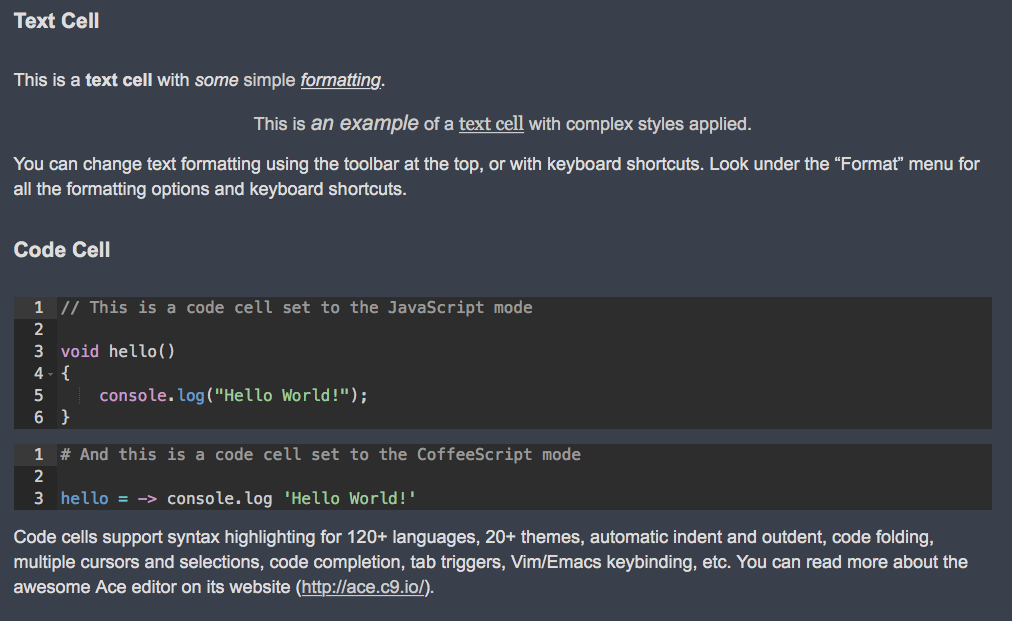Click the "void hello()" code line
This screenshot has height=621, width=1012.
(x=118, y=352)
